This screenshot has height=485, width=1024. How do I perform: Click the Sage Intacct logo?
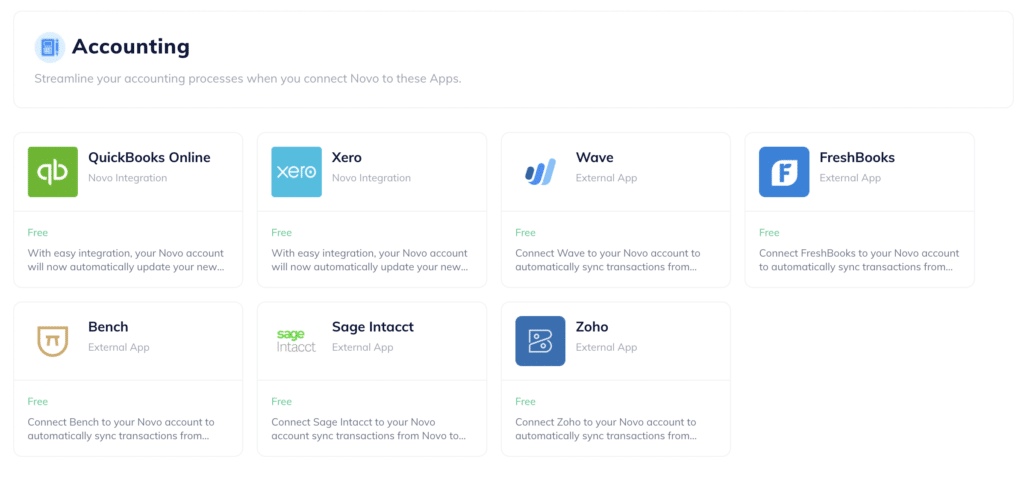click(296, 341)
